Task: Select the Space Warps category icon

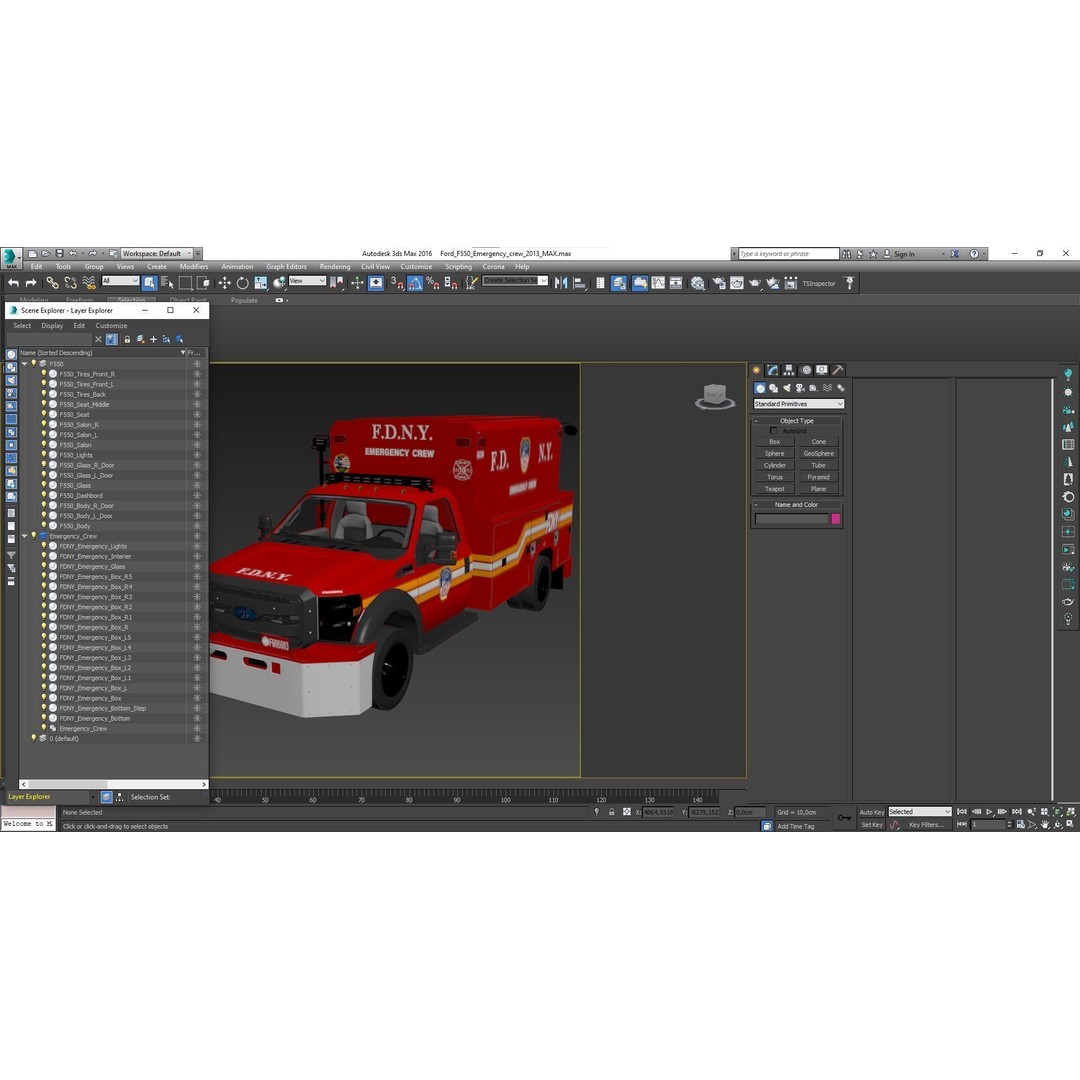Action: 827,388
